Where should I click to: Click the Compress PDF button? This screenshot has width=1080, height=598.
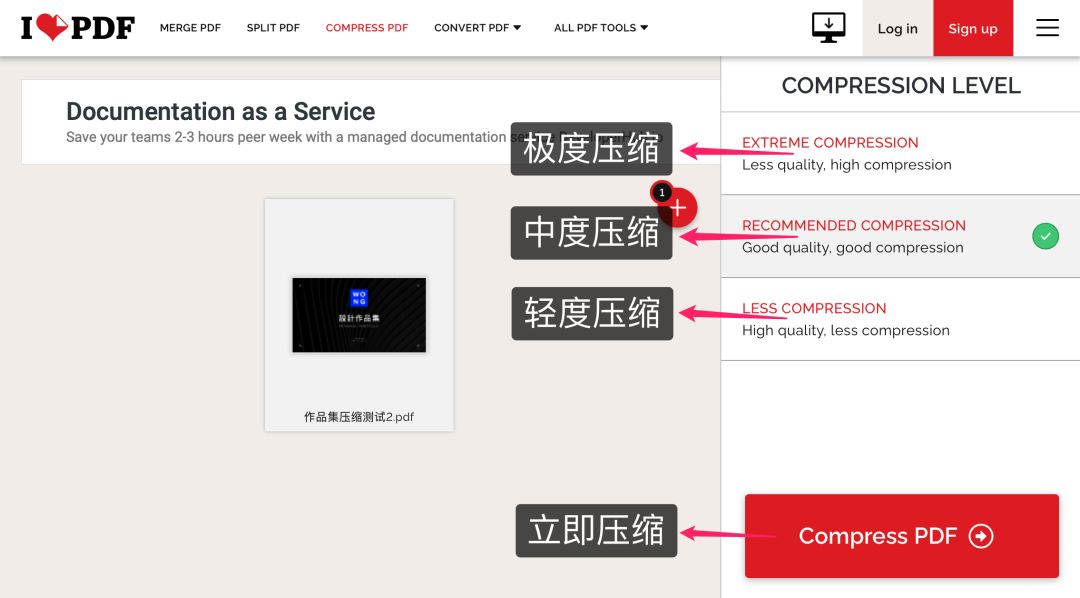click(x=902, y=536)
